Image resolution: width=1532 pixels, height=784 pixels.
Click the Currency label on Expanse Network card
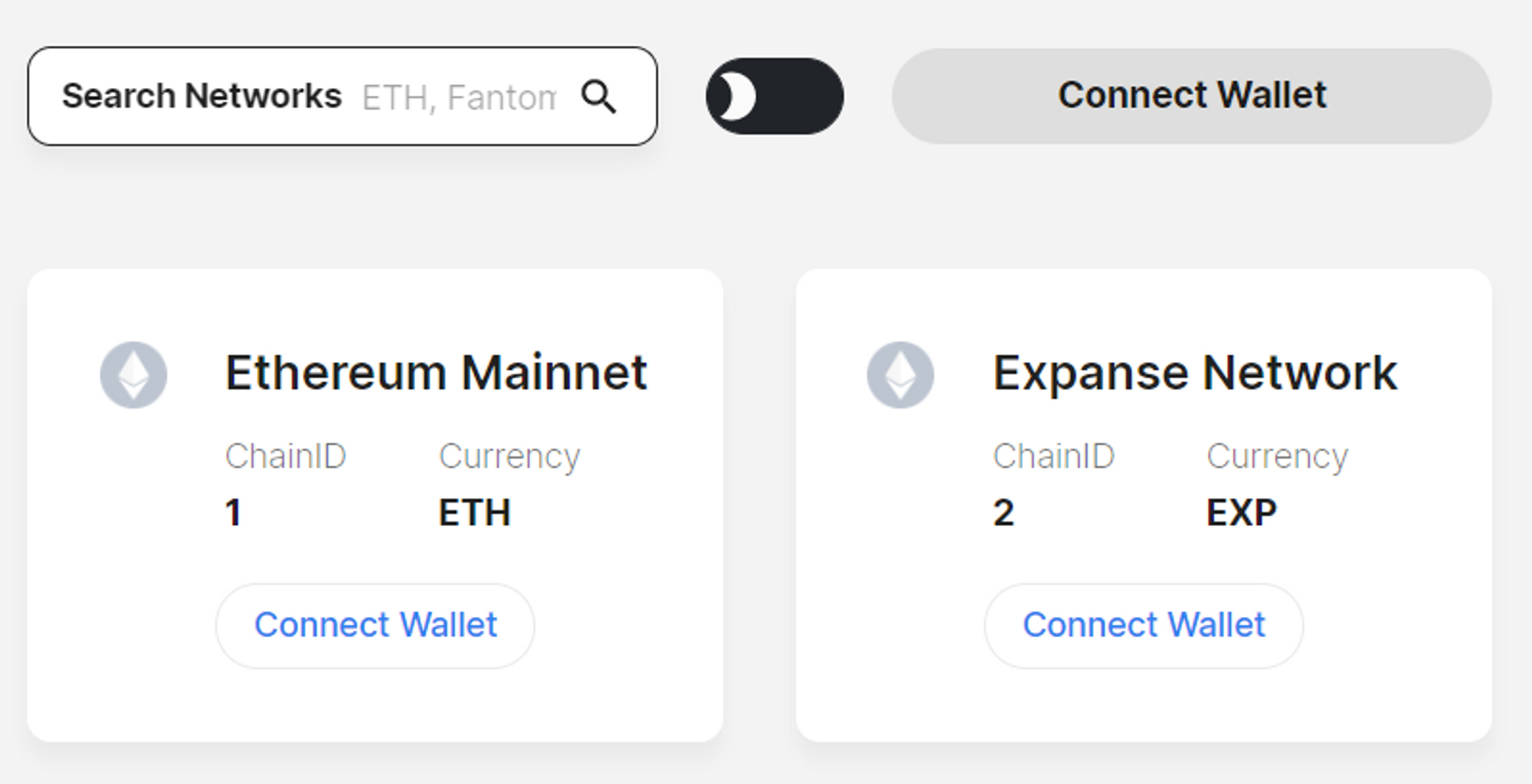click(x=1277, y=456)
